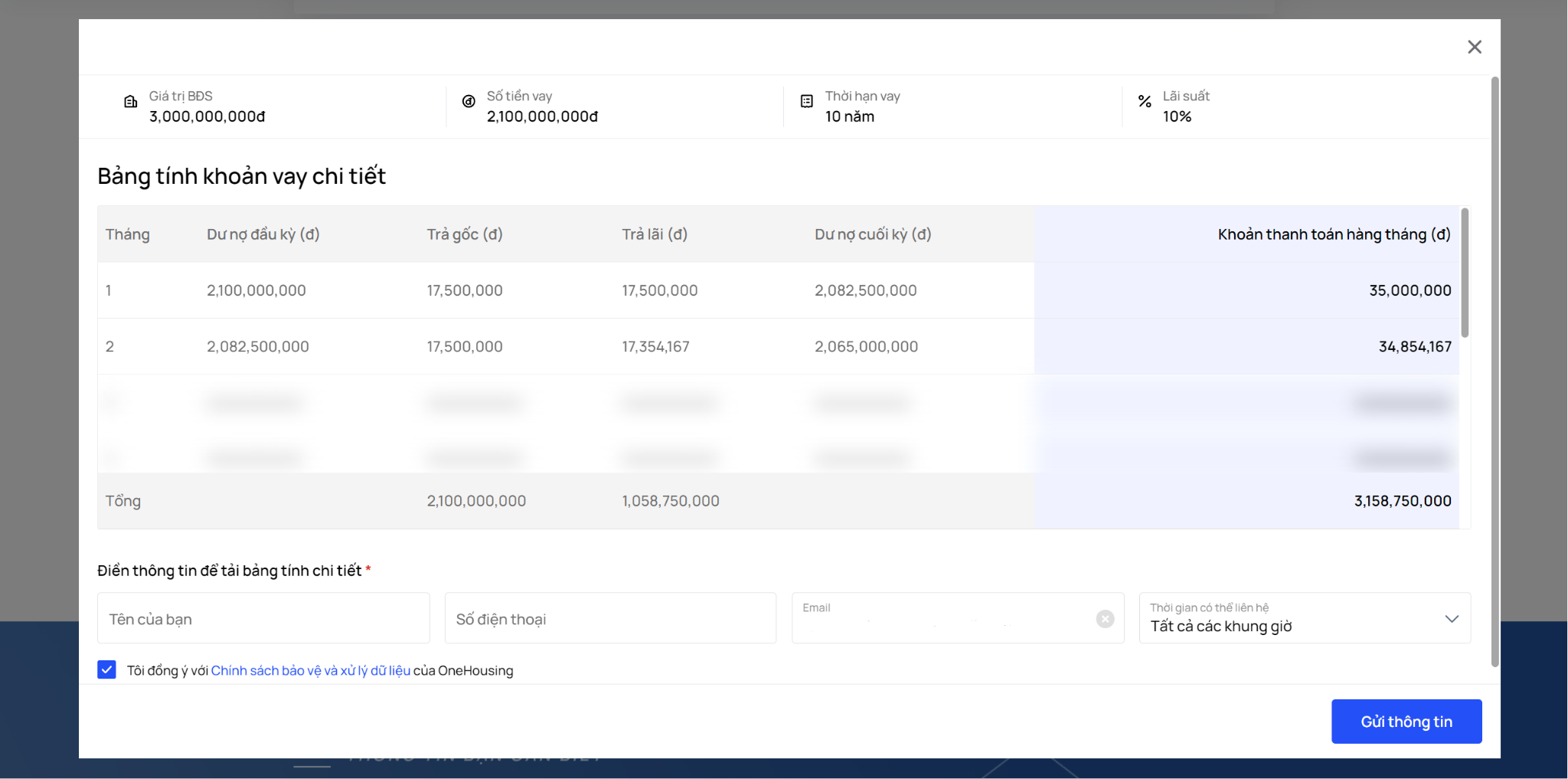Click the total interest 1,058,750,000 value
1568x779 pixels.
click(x=670, y=501)
